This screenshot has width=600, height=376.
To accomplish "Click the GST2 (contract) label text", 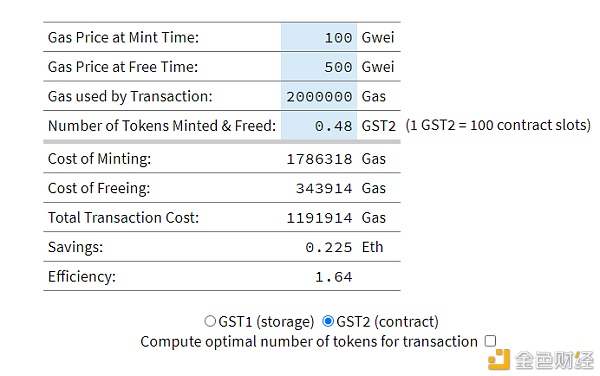I will pyautogui.click(x=387, y=322).
